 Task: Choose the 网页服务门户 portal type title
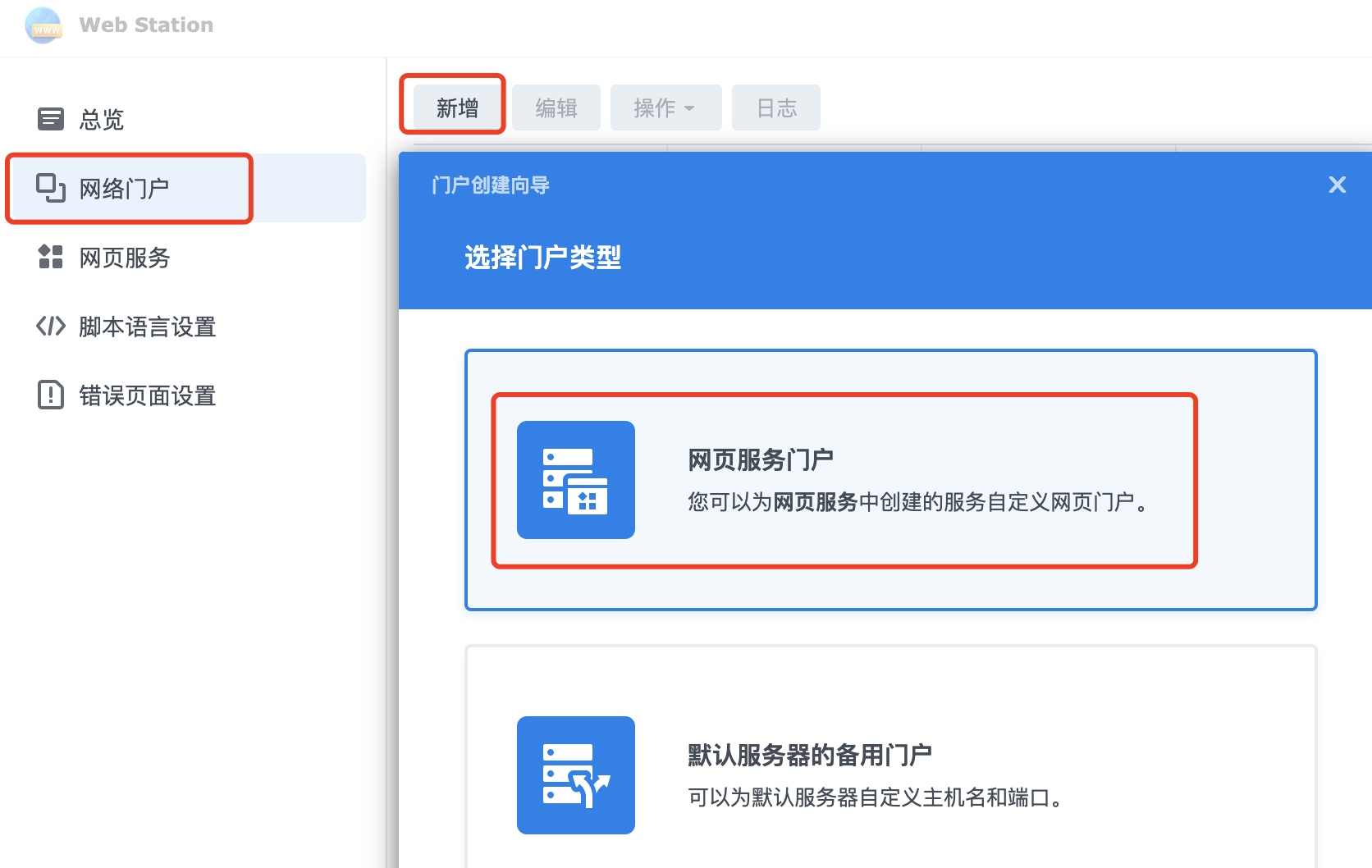click(x=760, y=459)
